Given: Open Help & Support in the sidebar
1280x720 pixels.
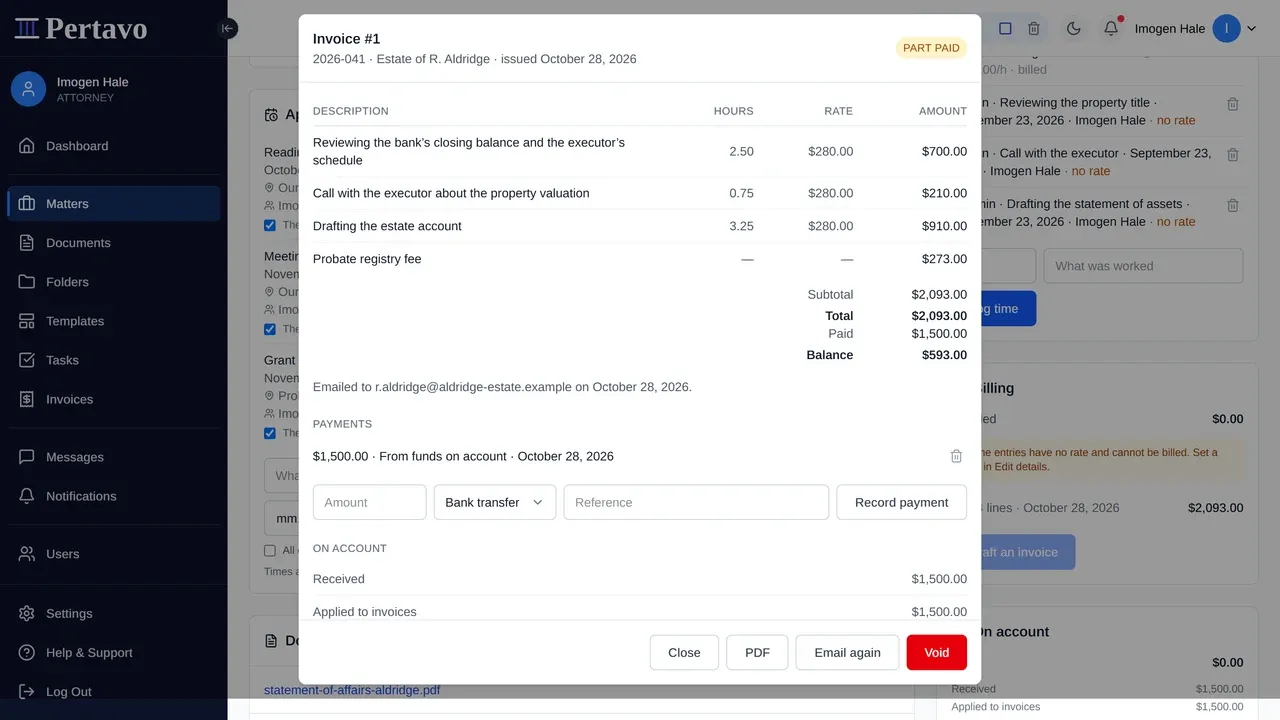Looking at the screenshot, I should tap(113, 653).
